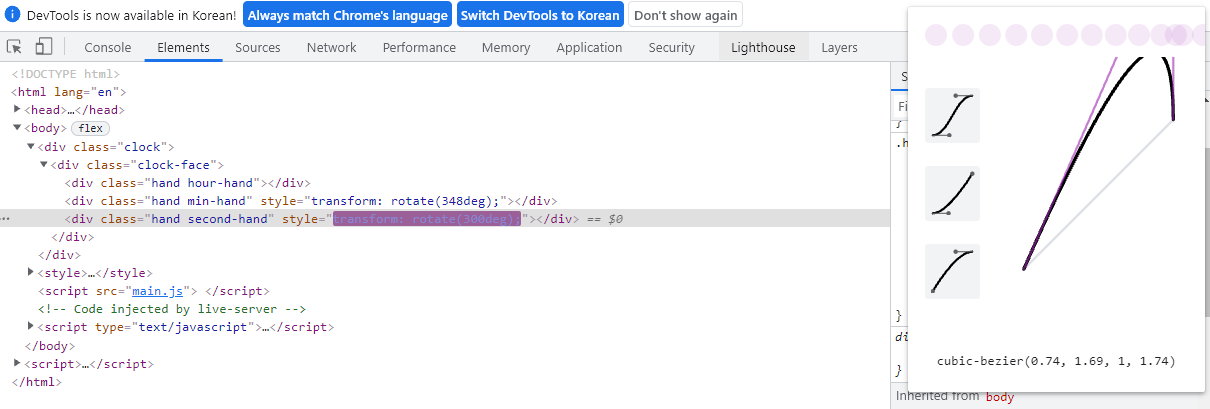Toggle the device toolbar icon

[44, 47]
